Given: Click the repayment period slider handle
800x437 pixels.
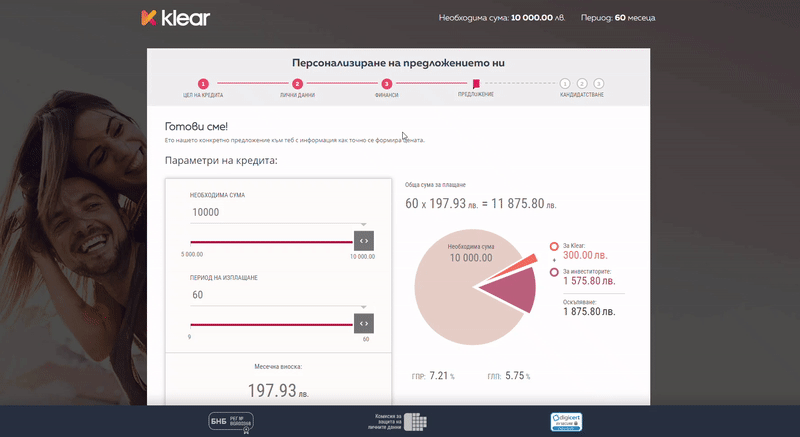Looking at the screenshot, I should (364, 323).
